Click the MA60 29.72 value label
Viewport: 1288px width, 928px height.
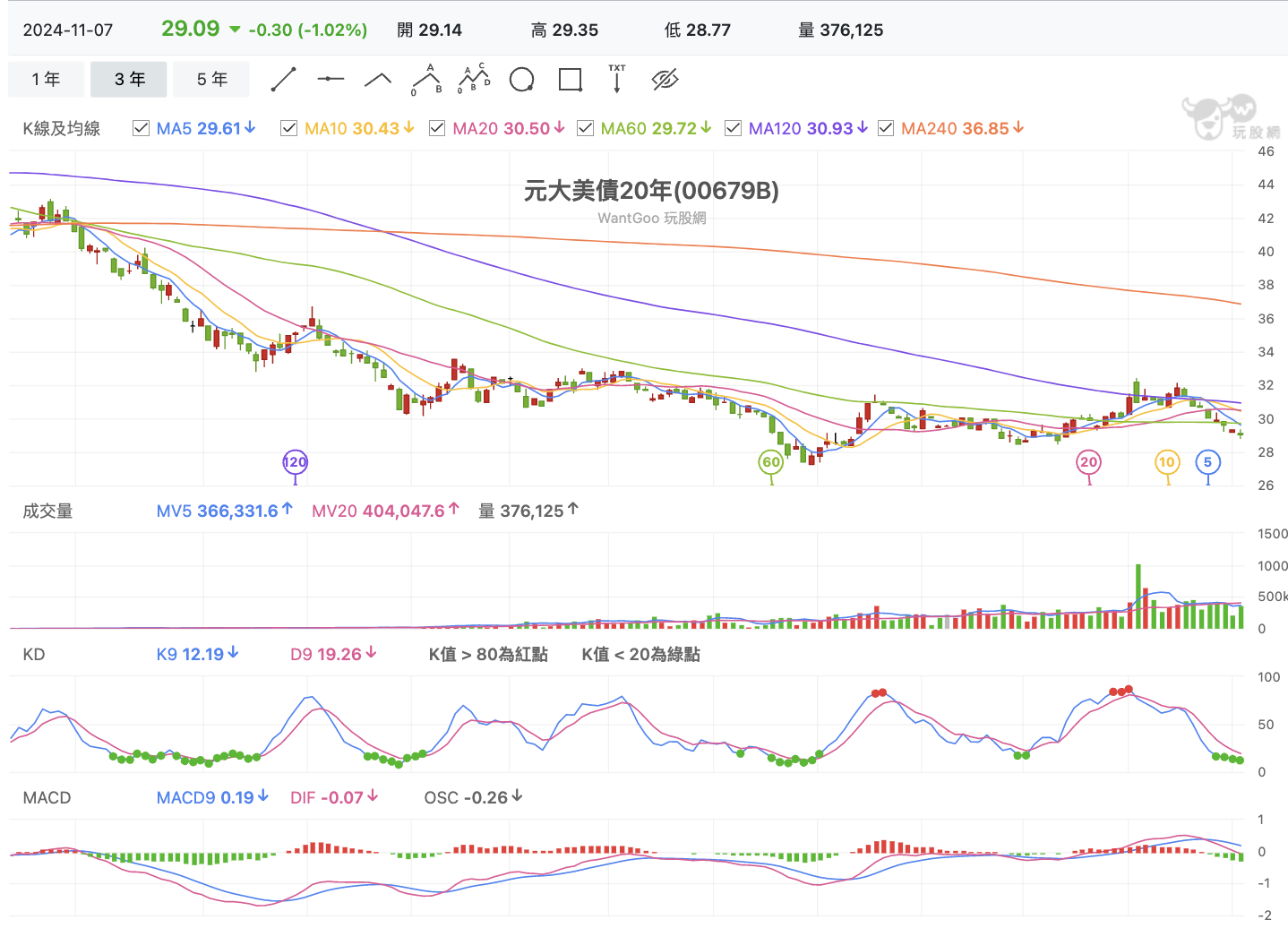656,128
